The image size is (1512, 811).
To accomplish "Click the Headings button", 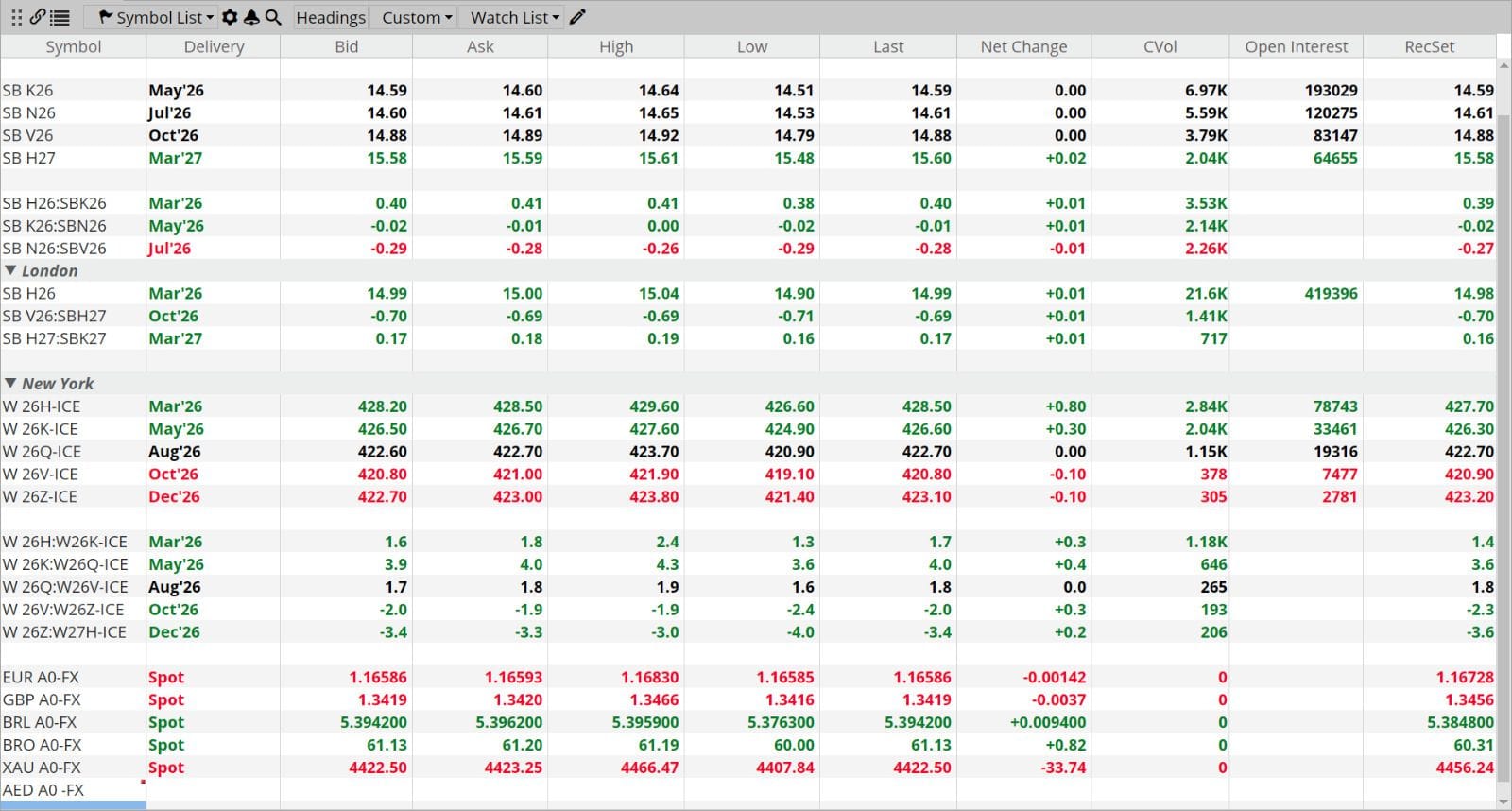I will (x=331, y=17).
